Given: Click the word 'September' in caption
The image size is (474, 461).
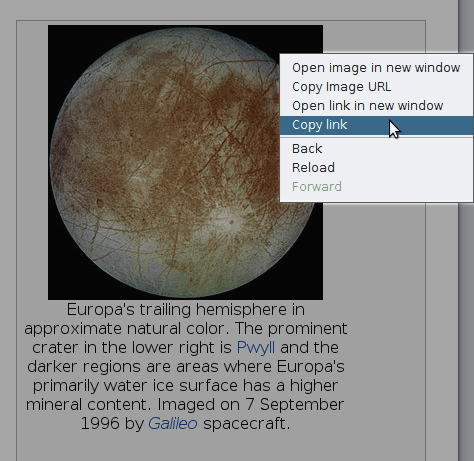Looking at the screenshot, I should 302,405.
